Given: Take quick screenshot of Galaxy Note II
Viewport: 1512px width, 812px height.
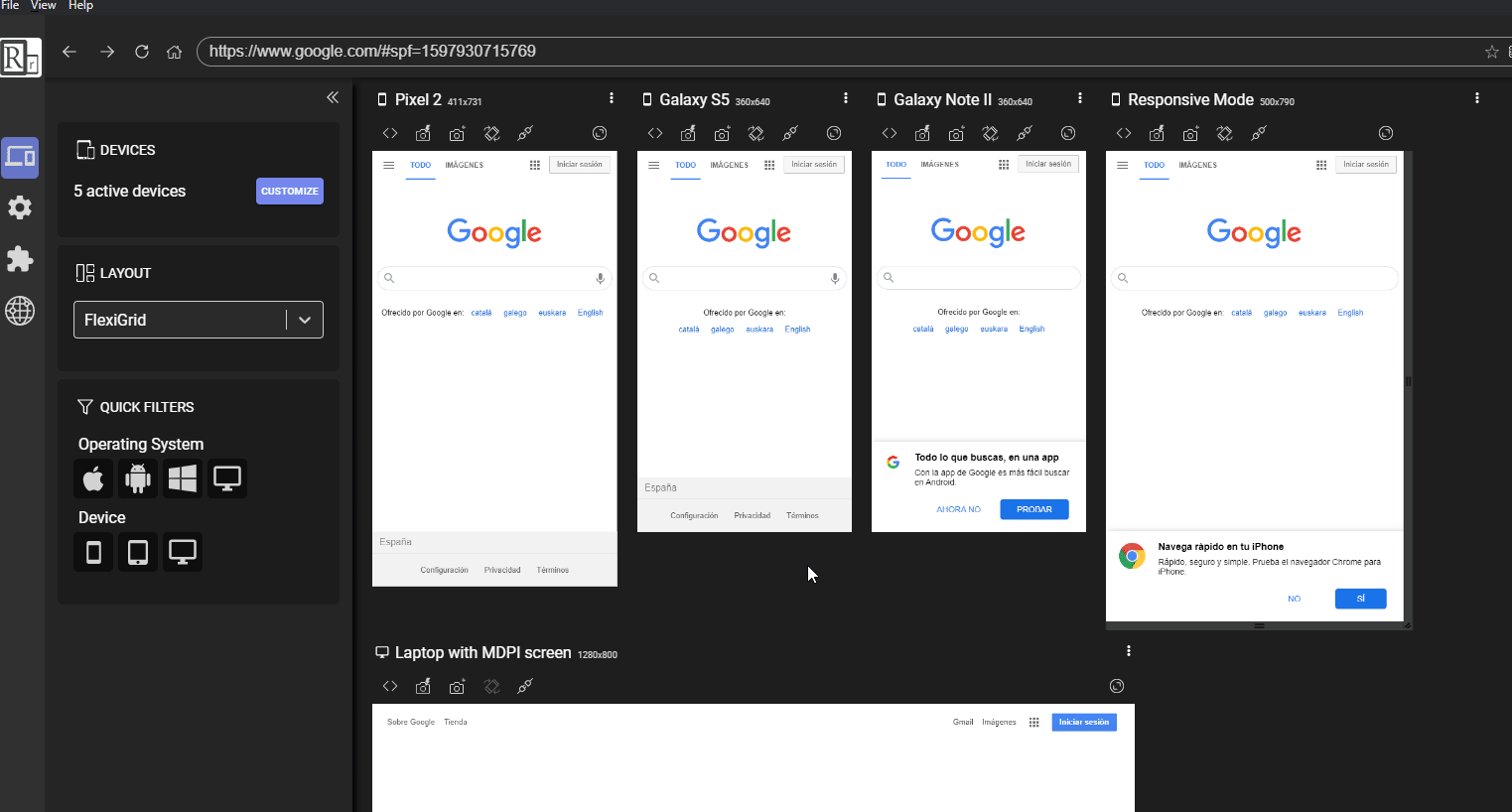Looking at the screenshot, I should (922, 133).
